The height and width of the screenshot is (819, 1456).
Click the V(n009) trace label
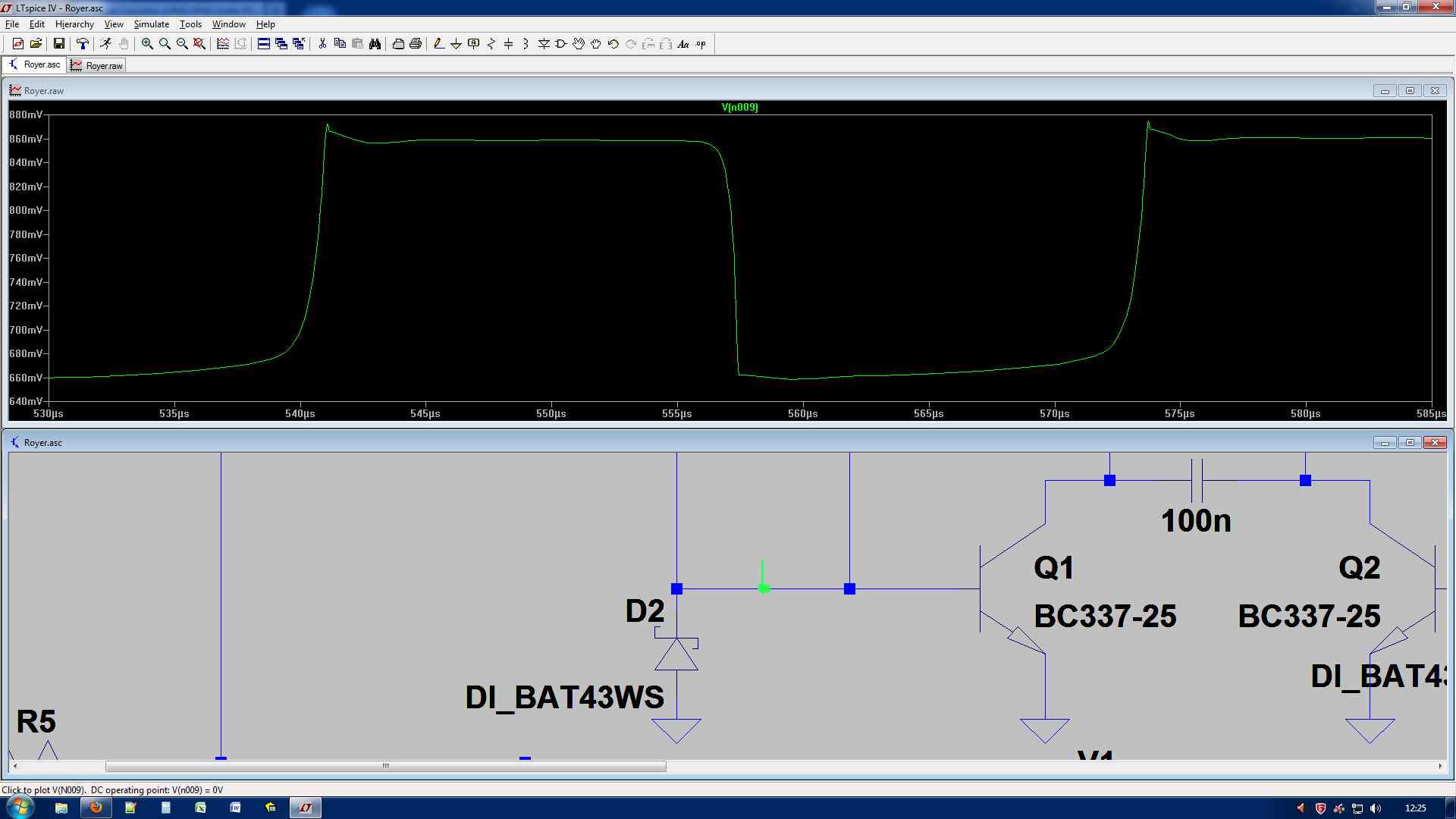(739, 107)
